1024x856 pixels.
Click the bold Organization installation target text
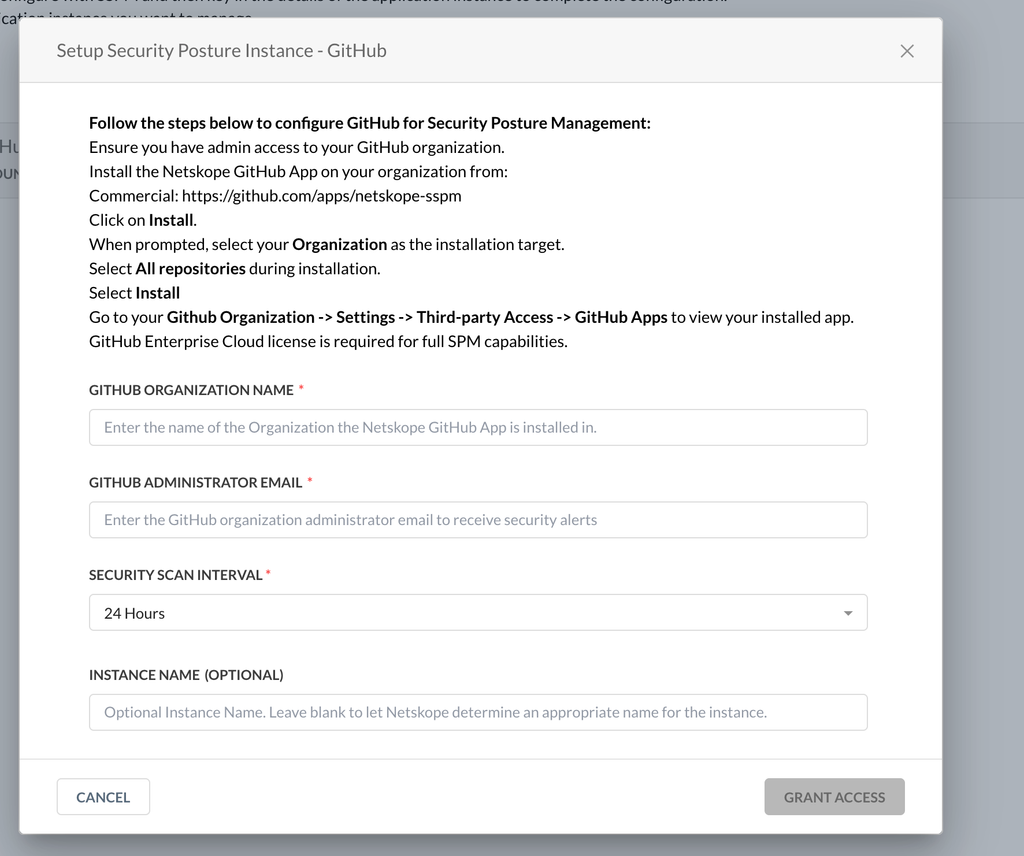(x=339, y=245)
